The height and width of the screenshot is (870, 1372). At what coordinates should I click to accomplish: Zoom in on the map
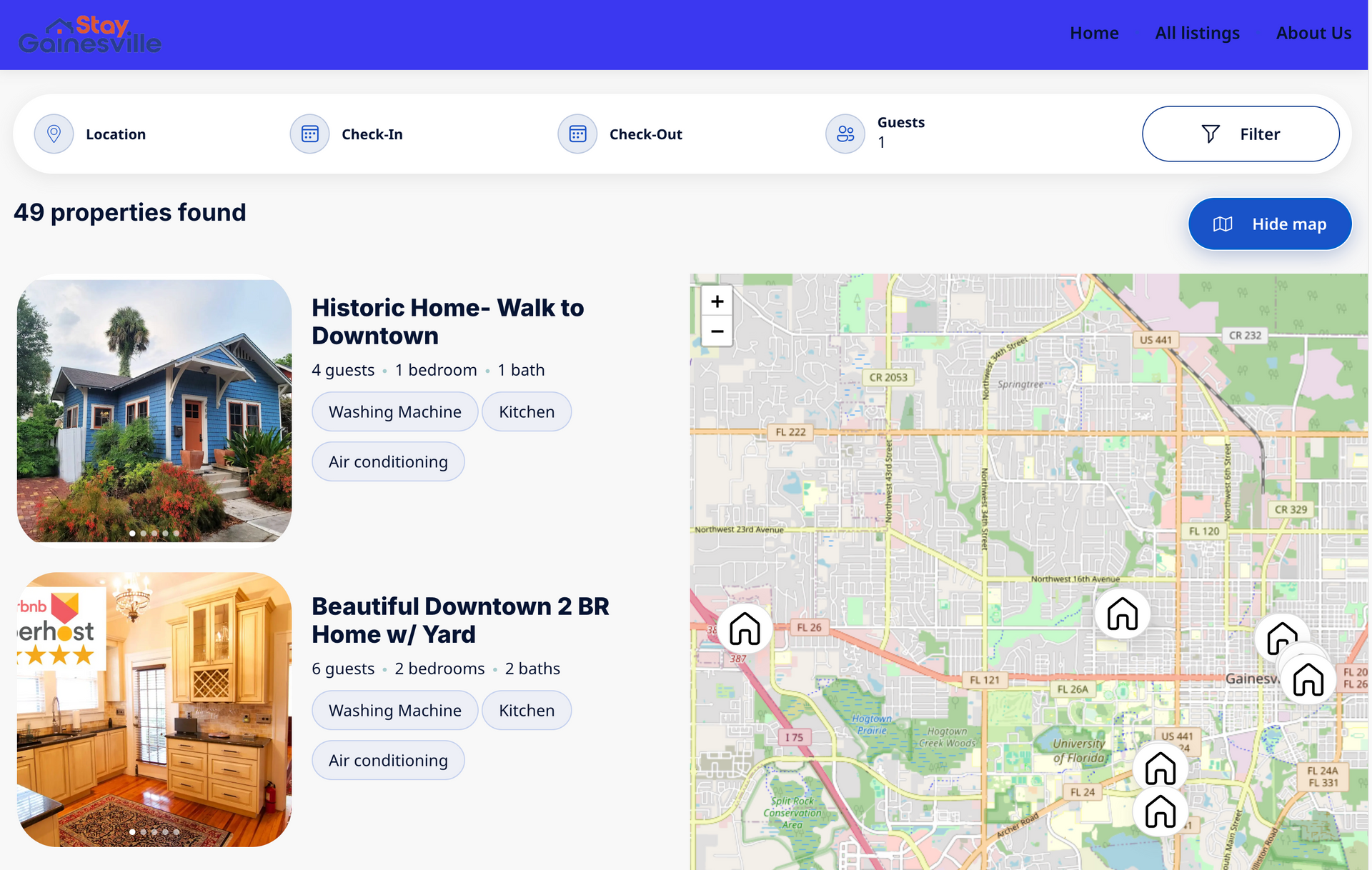pyautogui.click(x=717, y=301)
